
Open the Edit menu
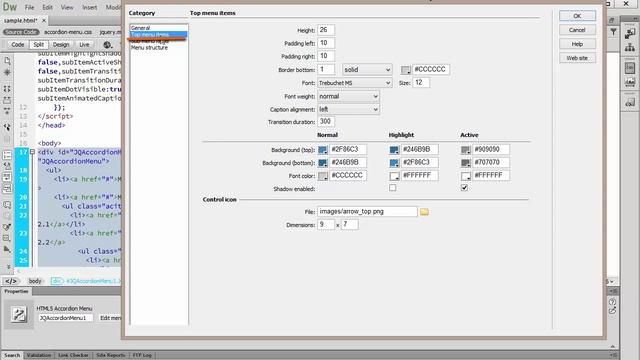click(47, 7)
